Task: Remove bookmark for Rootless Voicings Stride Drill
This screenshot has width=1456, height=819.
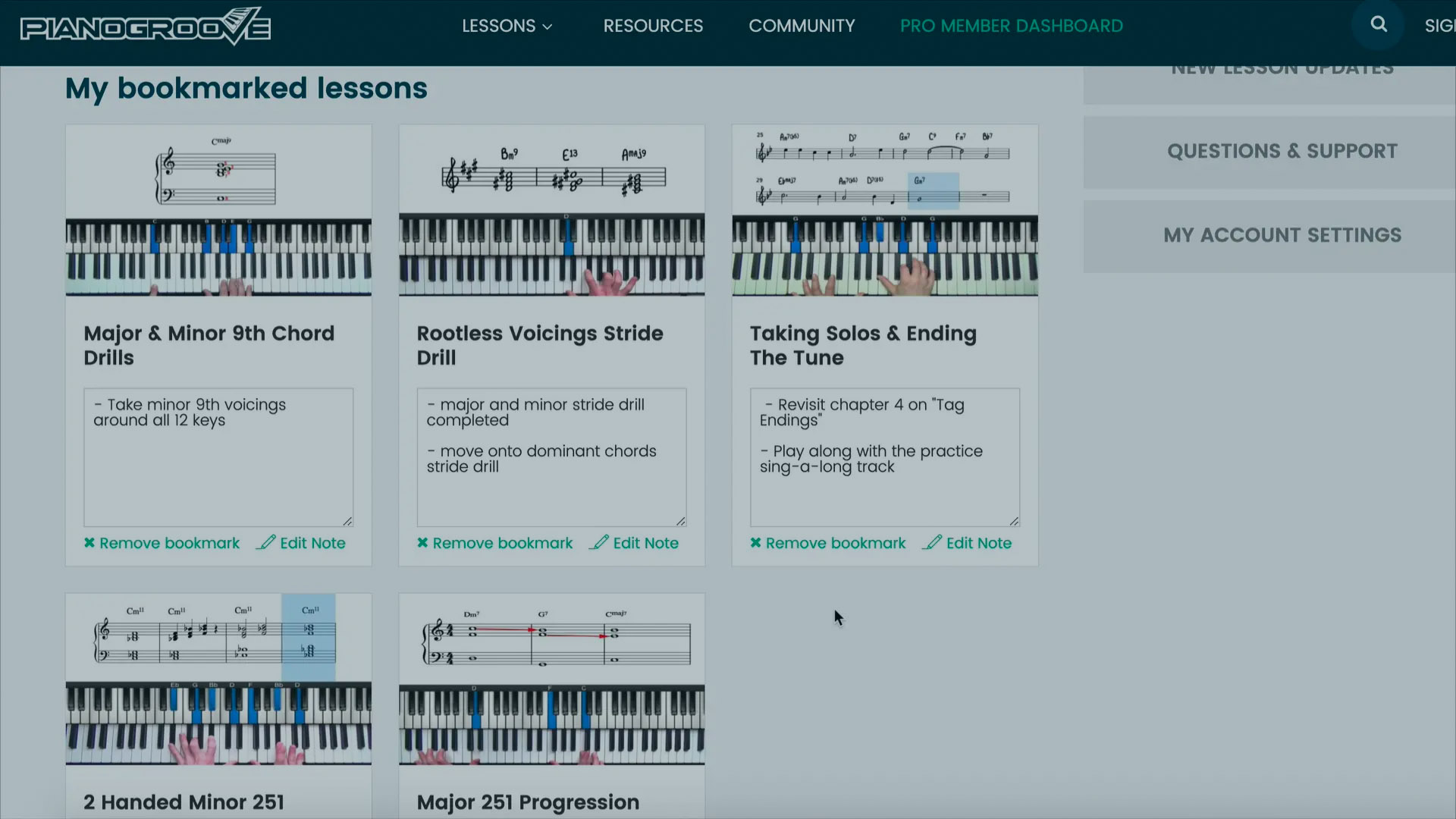Action: pyautogui.click(x=494, y=543)
